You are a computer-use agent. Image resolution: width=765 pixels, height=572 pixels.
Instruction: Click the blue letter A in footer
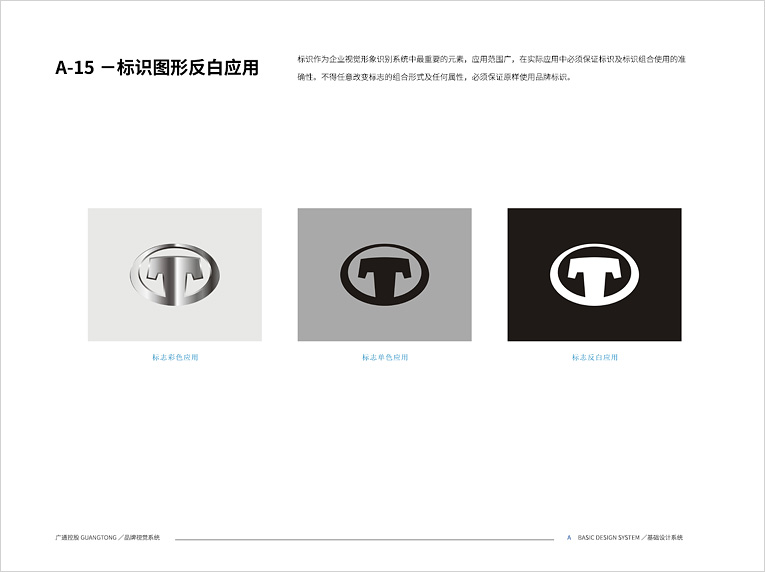(x=569, y=537)
